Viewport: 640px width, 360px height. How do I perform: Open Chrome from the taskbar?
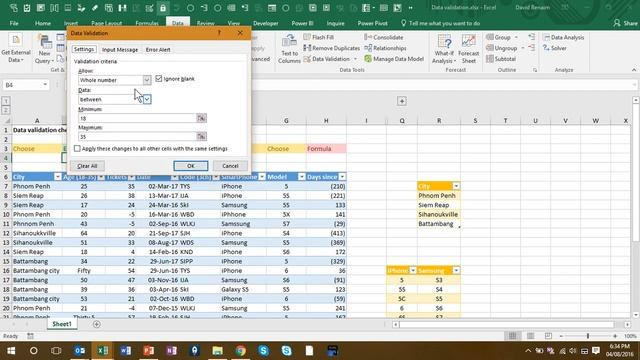[x=240, y=350]
